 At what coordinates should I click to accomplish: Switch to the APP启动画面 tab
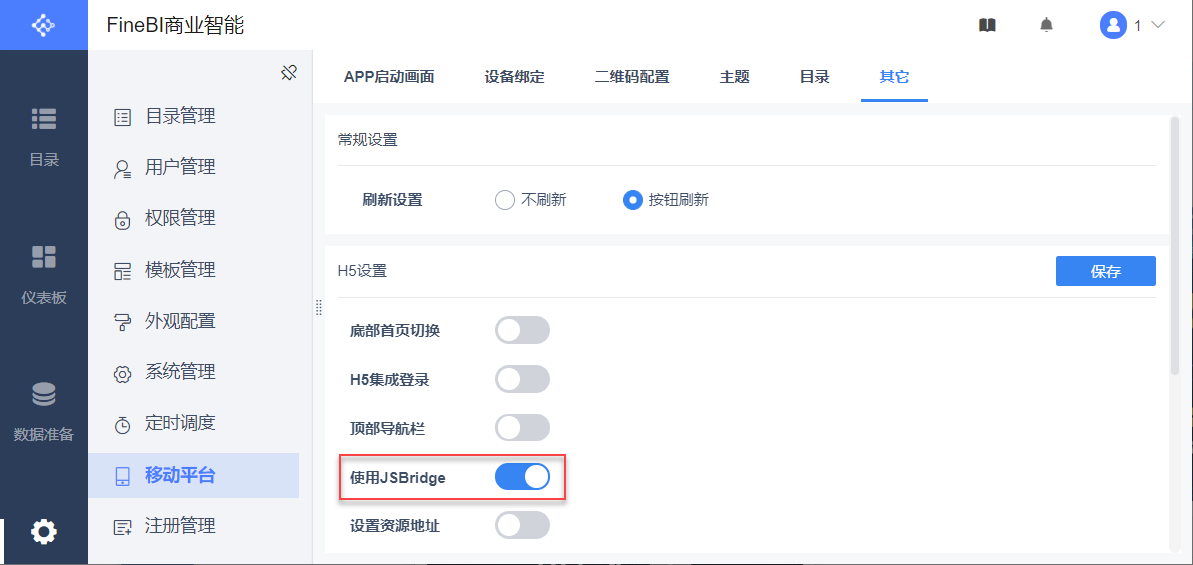389,77
